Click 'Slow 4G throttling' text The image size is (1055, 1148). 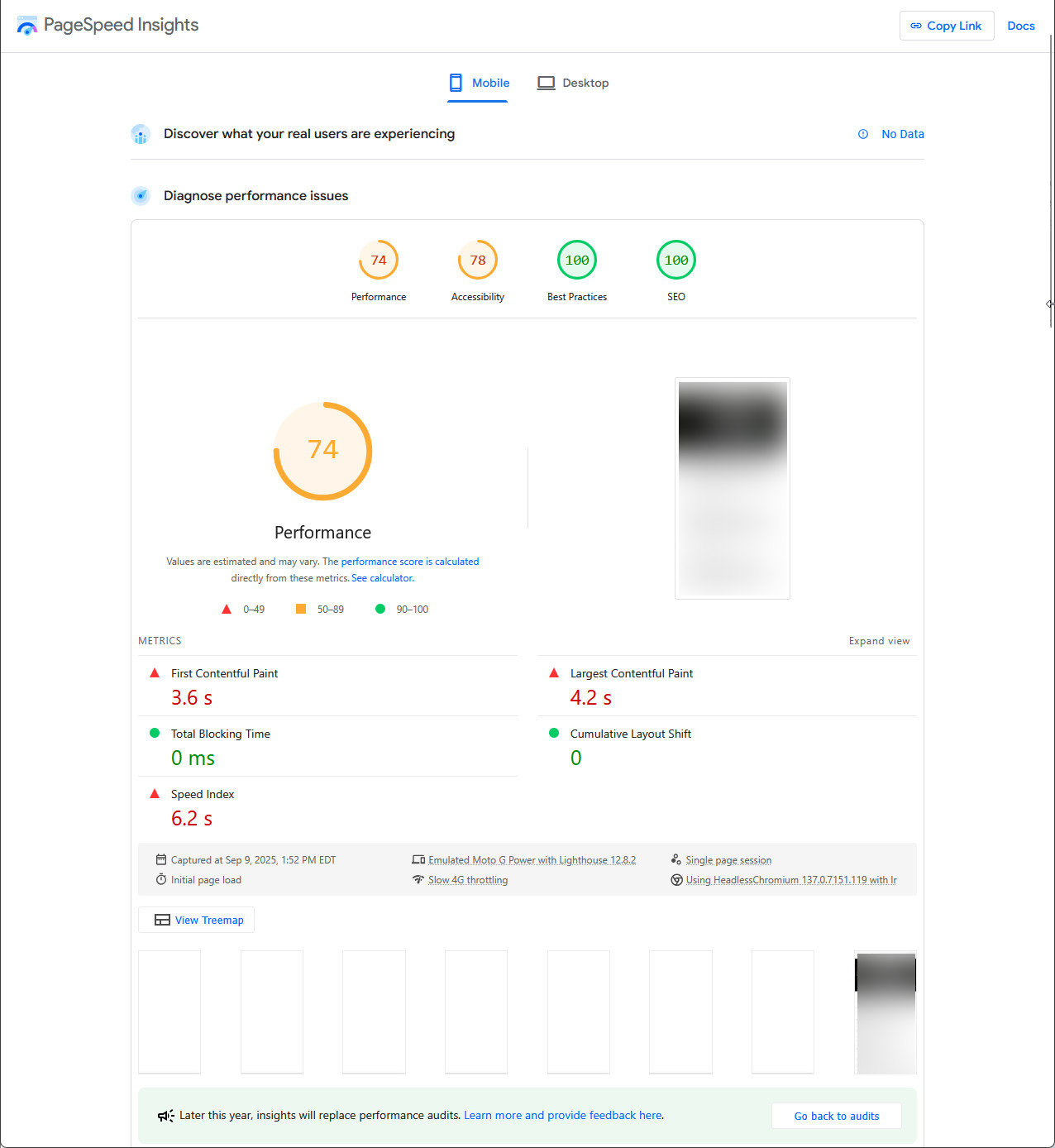(x=468, y=880)
